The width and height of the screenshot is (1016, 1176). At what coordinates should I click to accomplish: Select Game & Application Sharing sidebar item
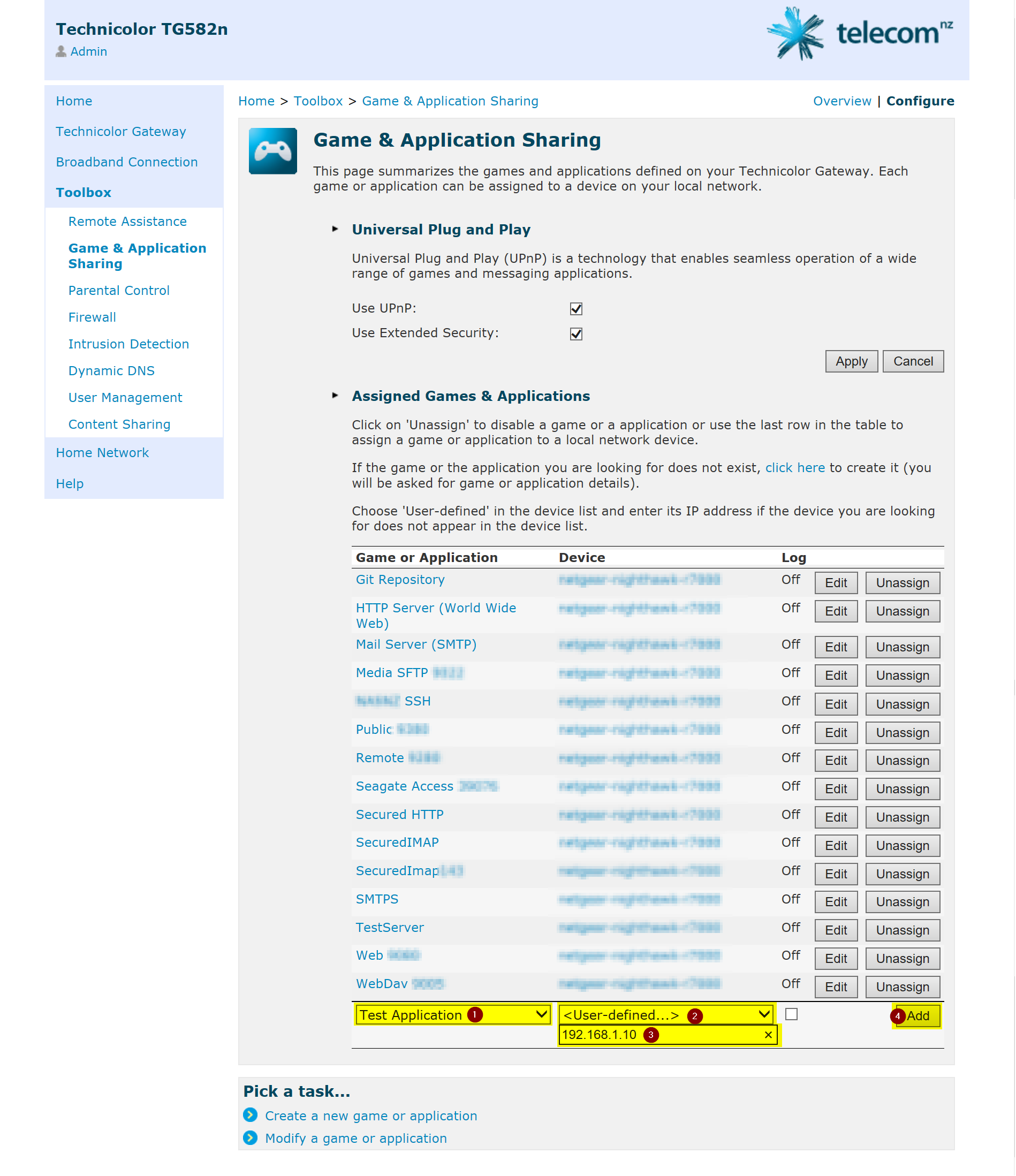point(137,256)
